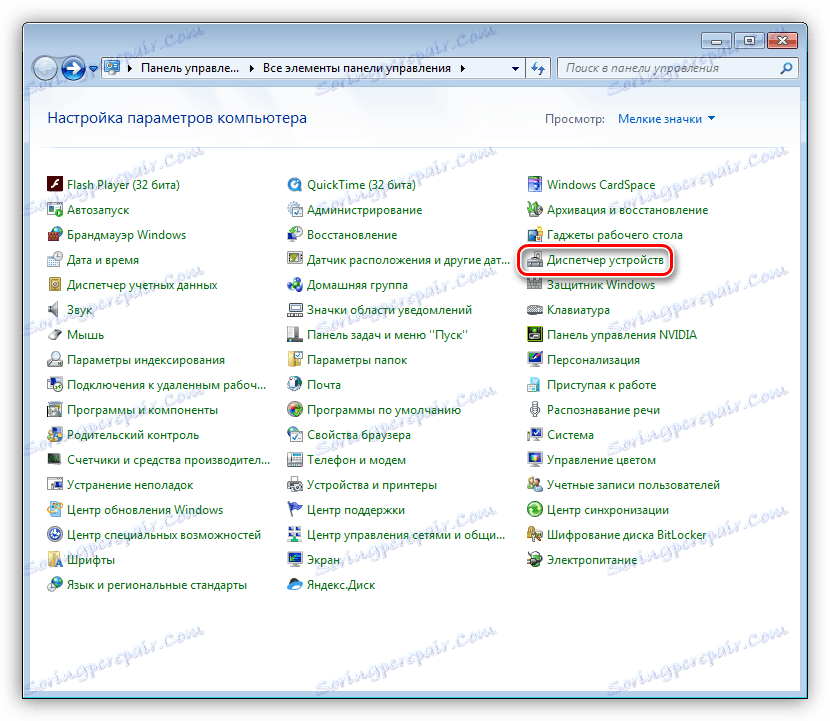The height and width of the screenshot is (721, 830).
Task: Click the refresh button by address bar
Action: [538, 68]
